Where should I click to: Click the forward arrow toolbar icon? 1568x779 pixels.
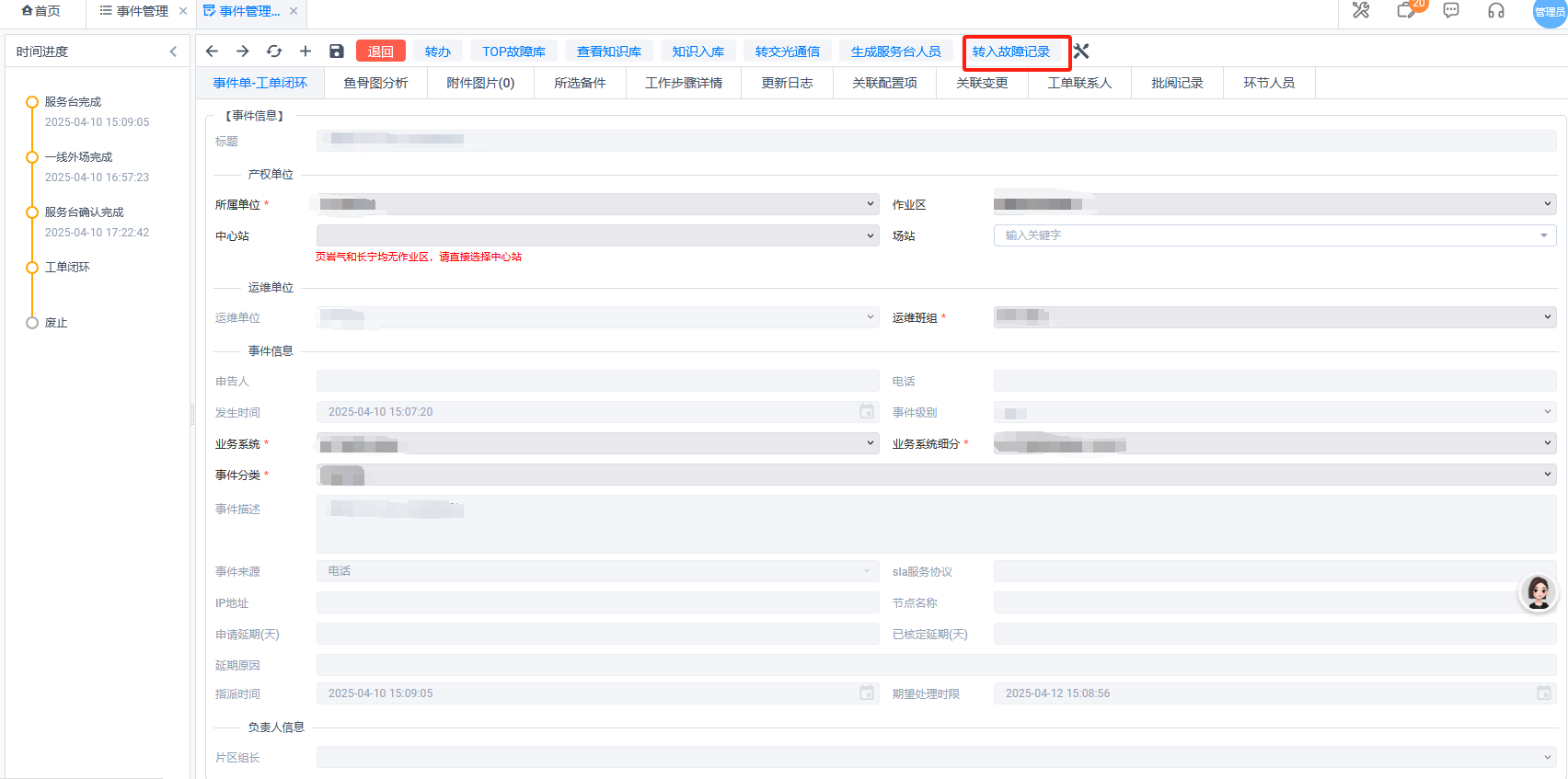click(243, 52)
